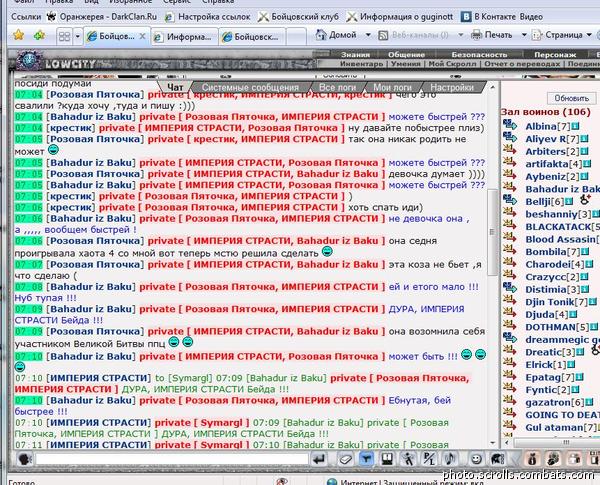Expand the Страница dropdown arrow

[589, 35]
